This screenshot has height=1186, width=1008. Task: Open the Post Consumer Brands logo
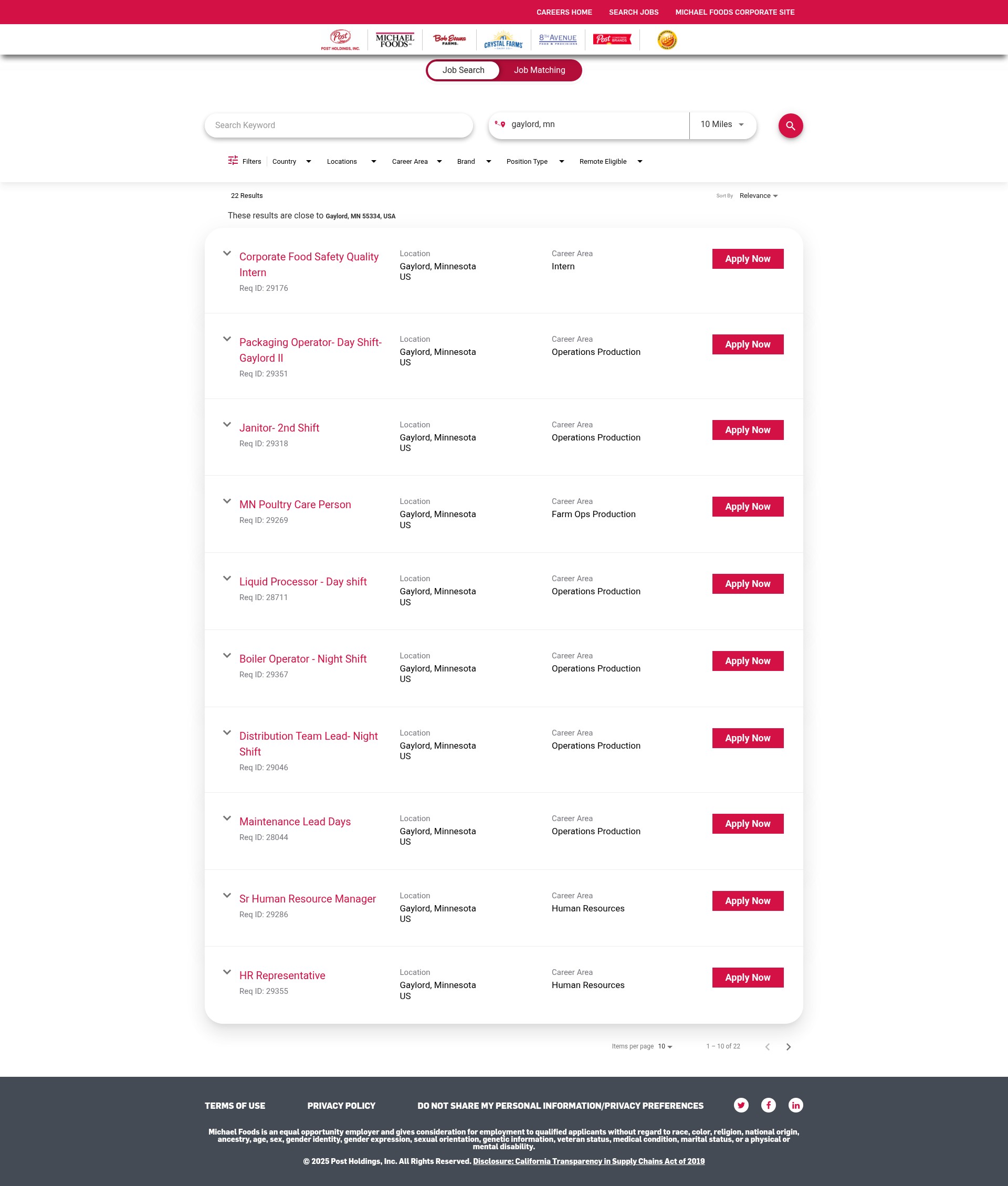(612, 39)
